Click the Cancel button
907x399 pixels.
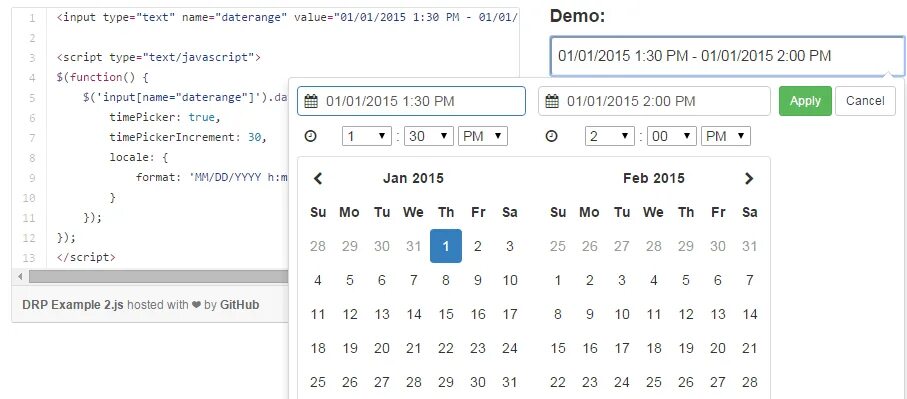(x=865, y=101)
